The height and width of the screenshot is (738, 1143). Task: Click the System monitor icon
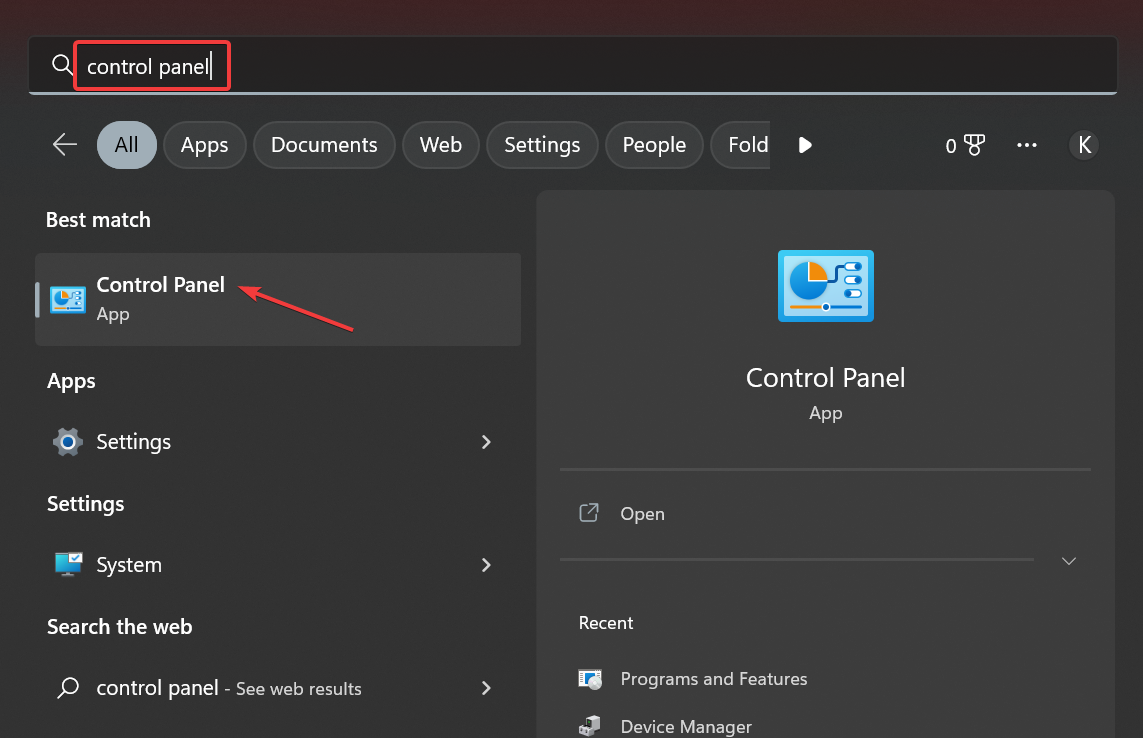tap(69, 564)
